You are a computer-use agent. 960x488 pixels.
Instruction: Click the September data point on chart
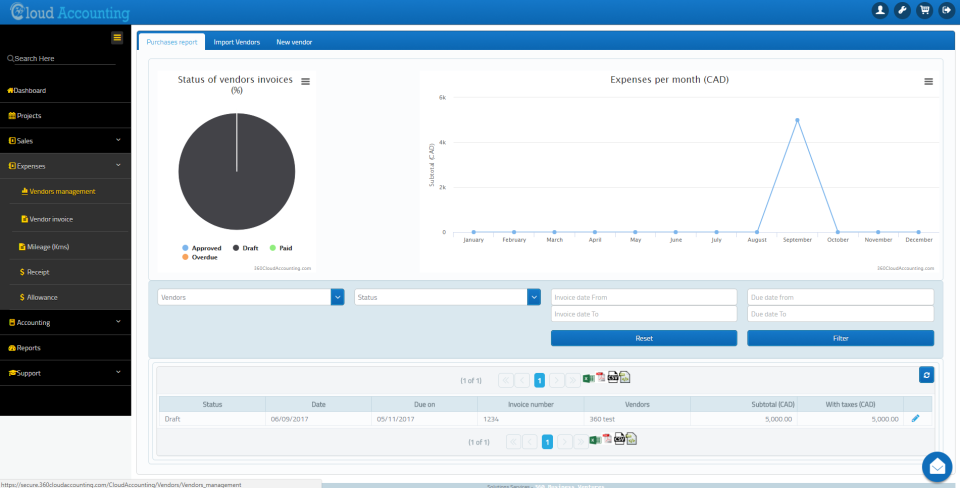(x=797, y=120)
